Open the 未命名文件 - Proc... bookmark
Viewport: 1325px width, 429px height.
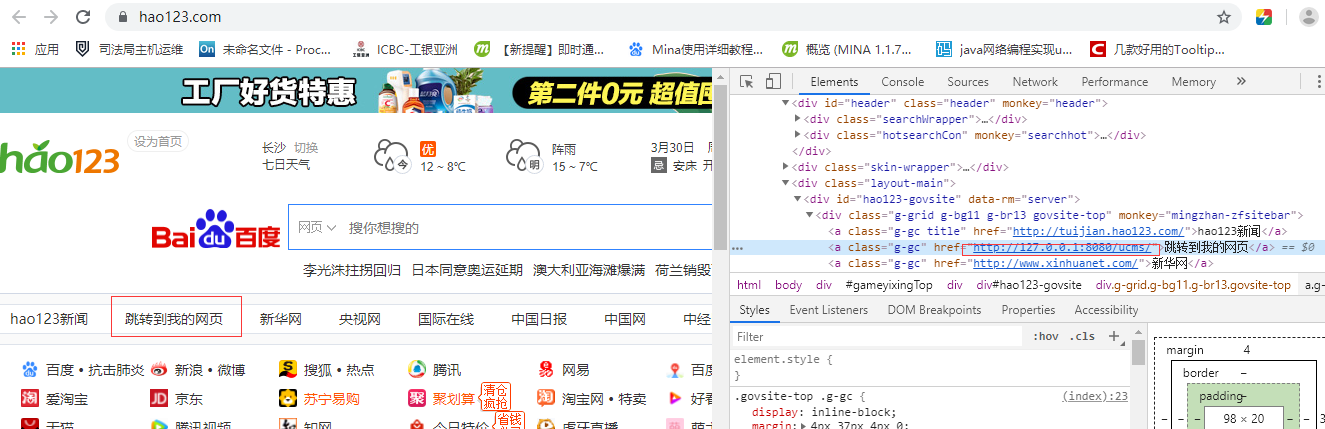click(x=265, y=49)
